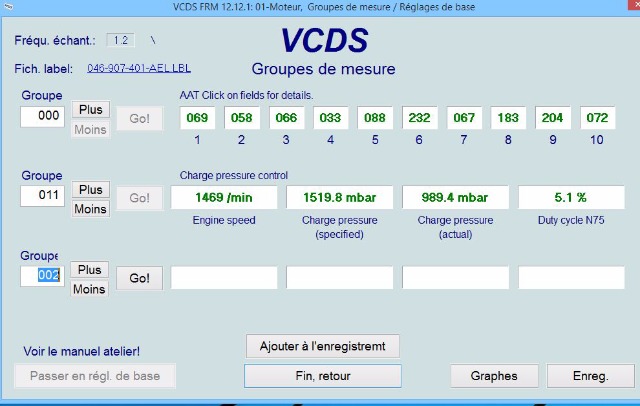This screenshot has height=406, width=640.
Task: Click fourth empty field in group 002 row
Action: (571, 277)
